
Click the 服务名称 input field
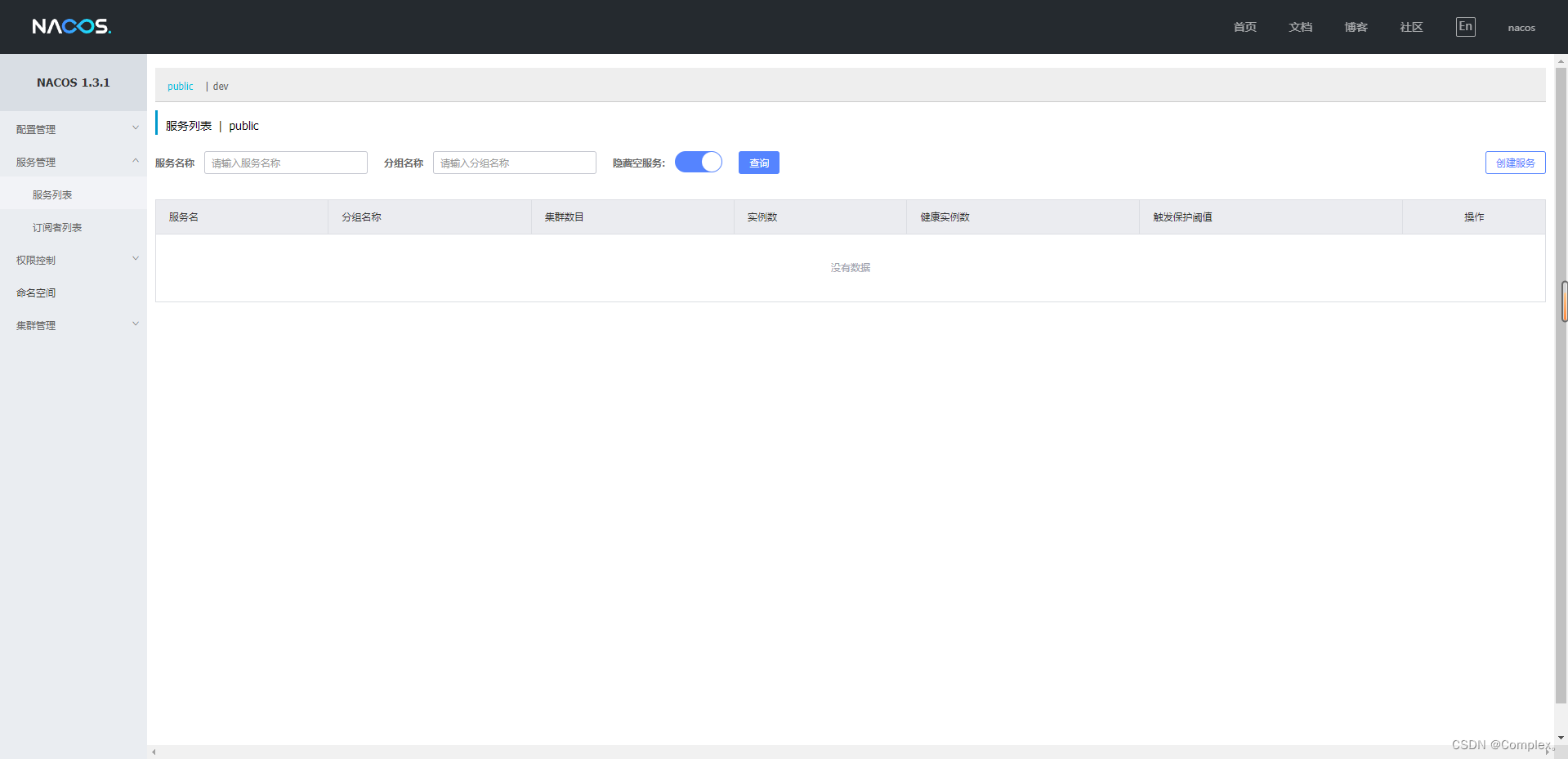tap(285, 162)
